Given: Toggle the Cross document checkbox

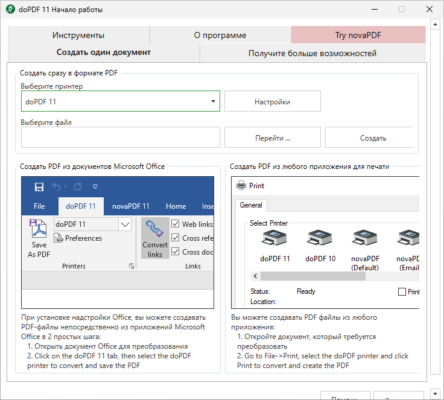Looking at the screenshot, I should 175,252.
